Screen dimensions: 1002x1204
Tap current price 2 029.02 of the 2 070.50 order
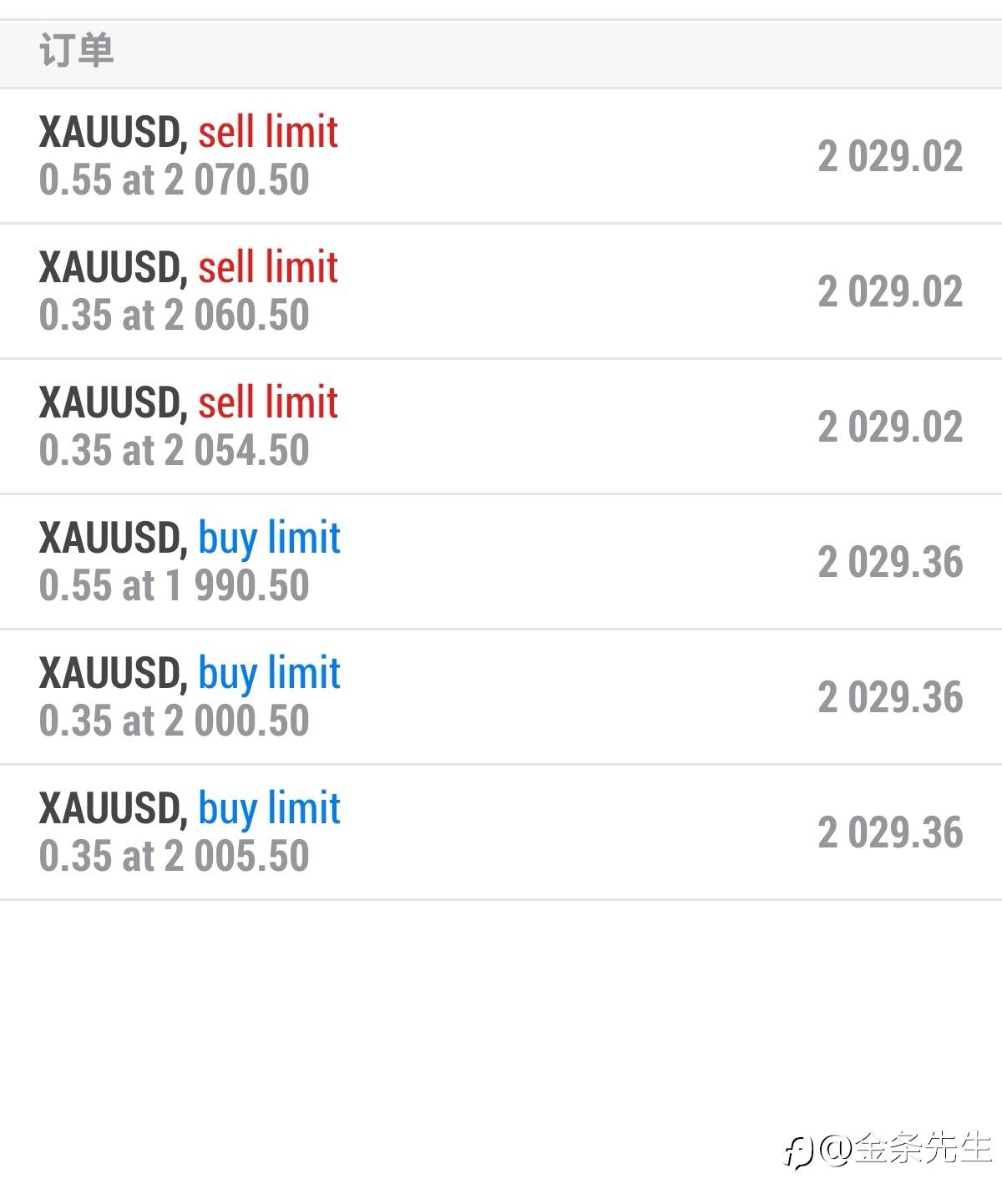(890, 157)
